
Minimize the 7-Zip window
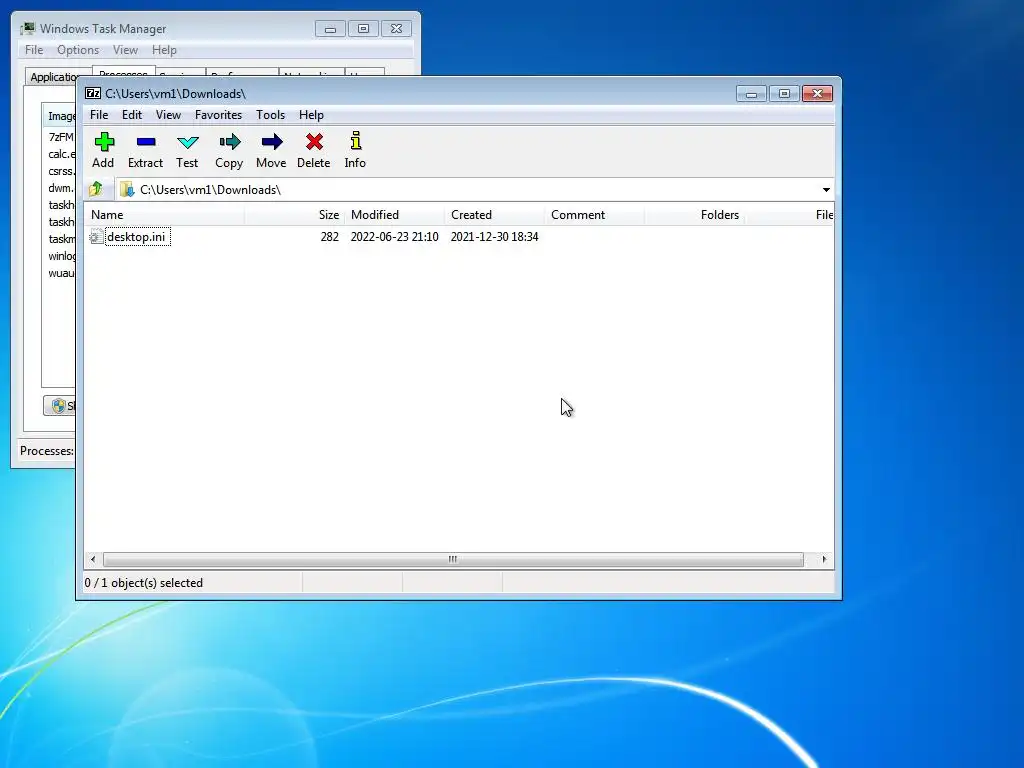751,94
